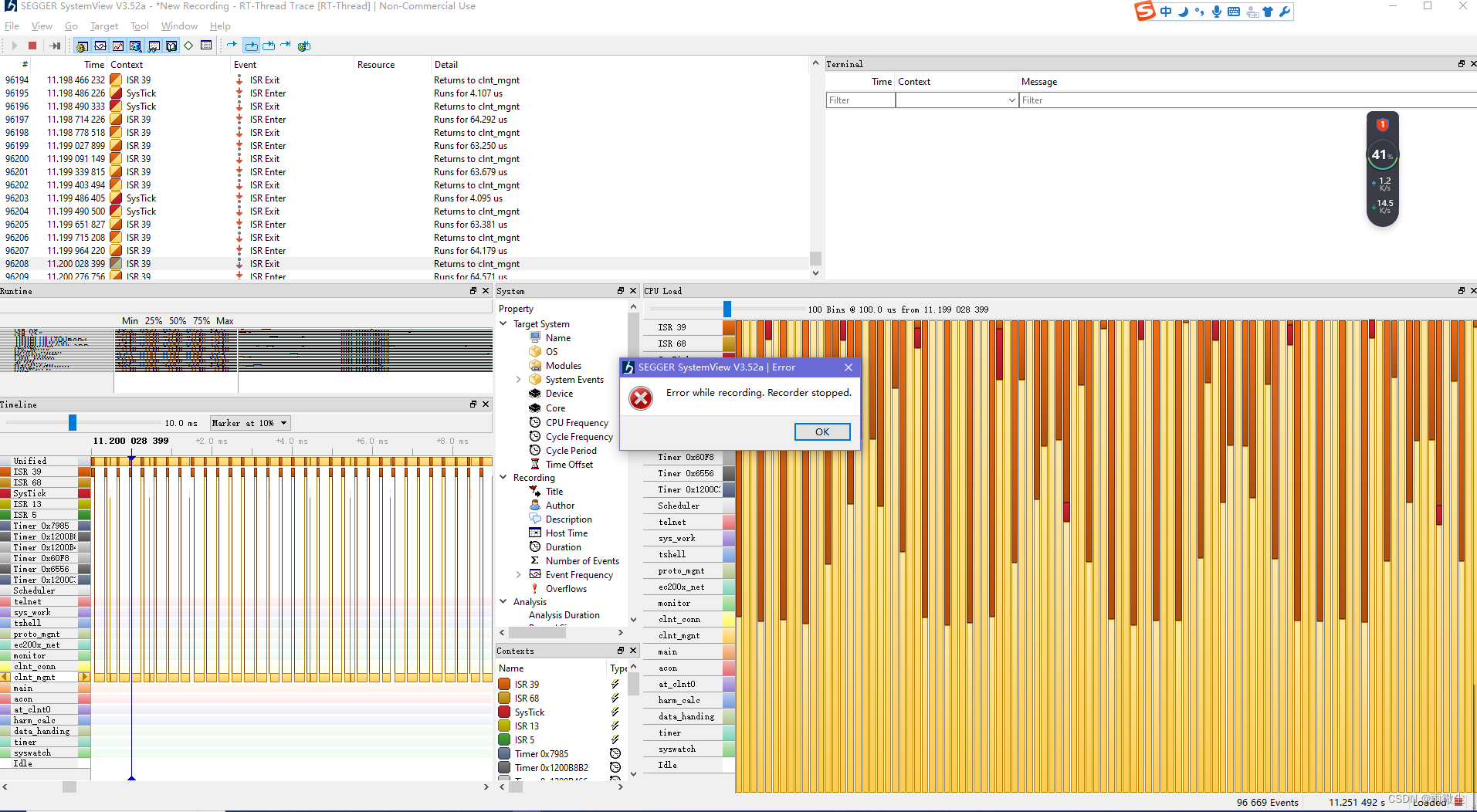Open the Target menu

click(x=104, y=26)
